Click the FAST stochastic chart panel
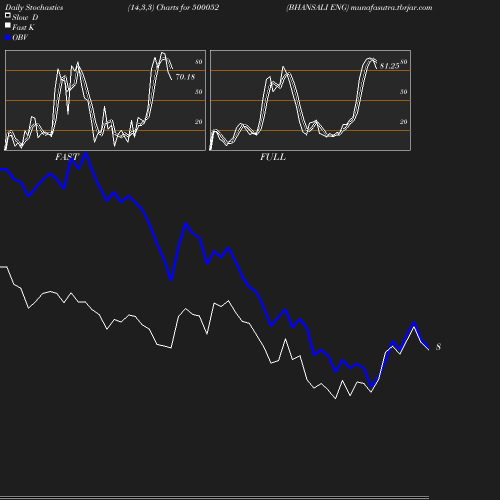 [x=105, y=100]
